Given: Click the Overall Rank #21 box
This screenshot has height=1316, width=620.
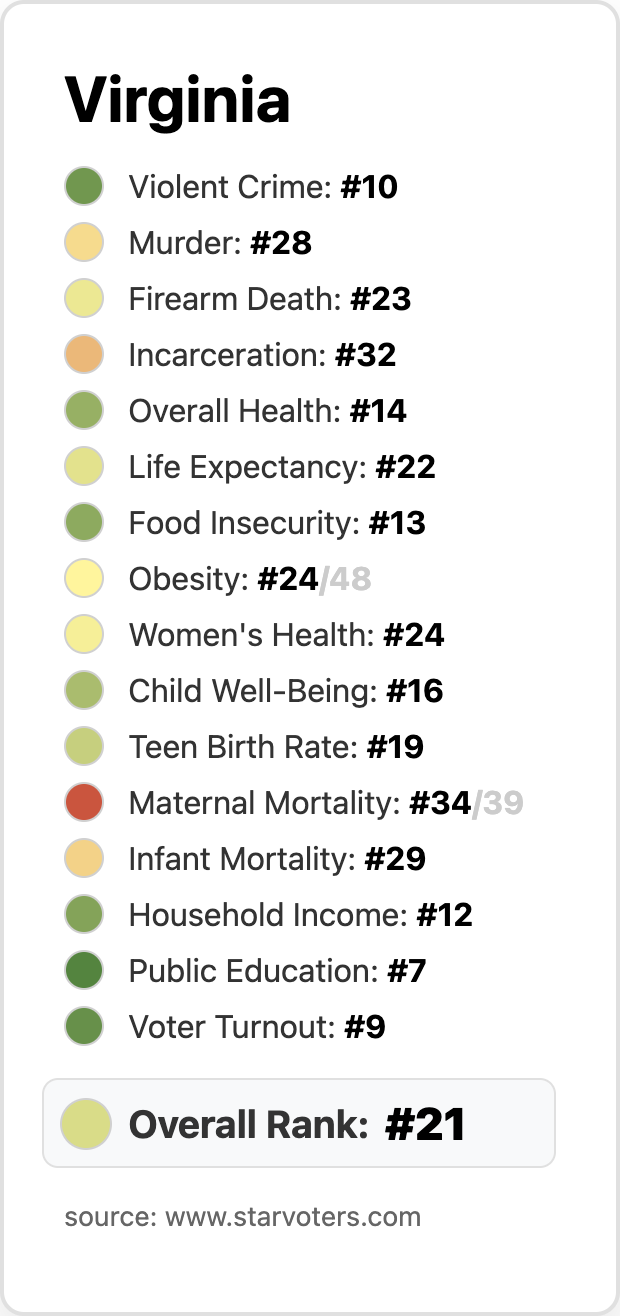Looking at the screenshot, I should click(x=298, y=1123).
